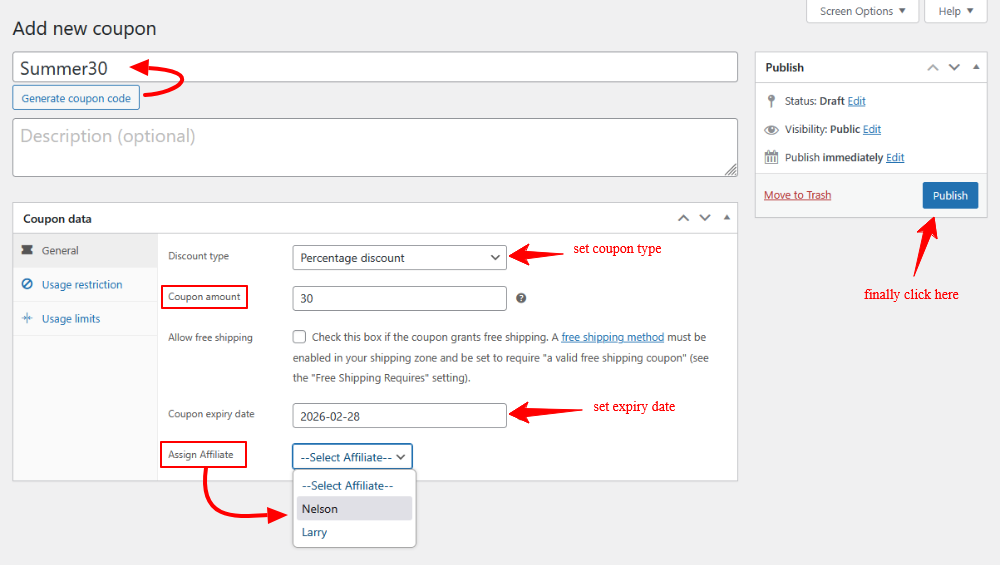Click move-up arrow in Publish panel header
This screenshot has height=565, width=1000.
coord(932,68)
